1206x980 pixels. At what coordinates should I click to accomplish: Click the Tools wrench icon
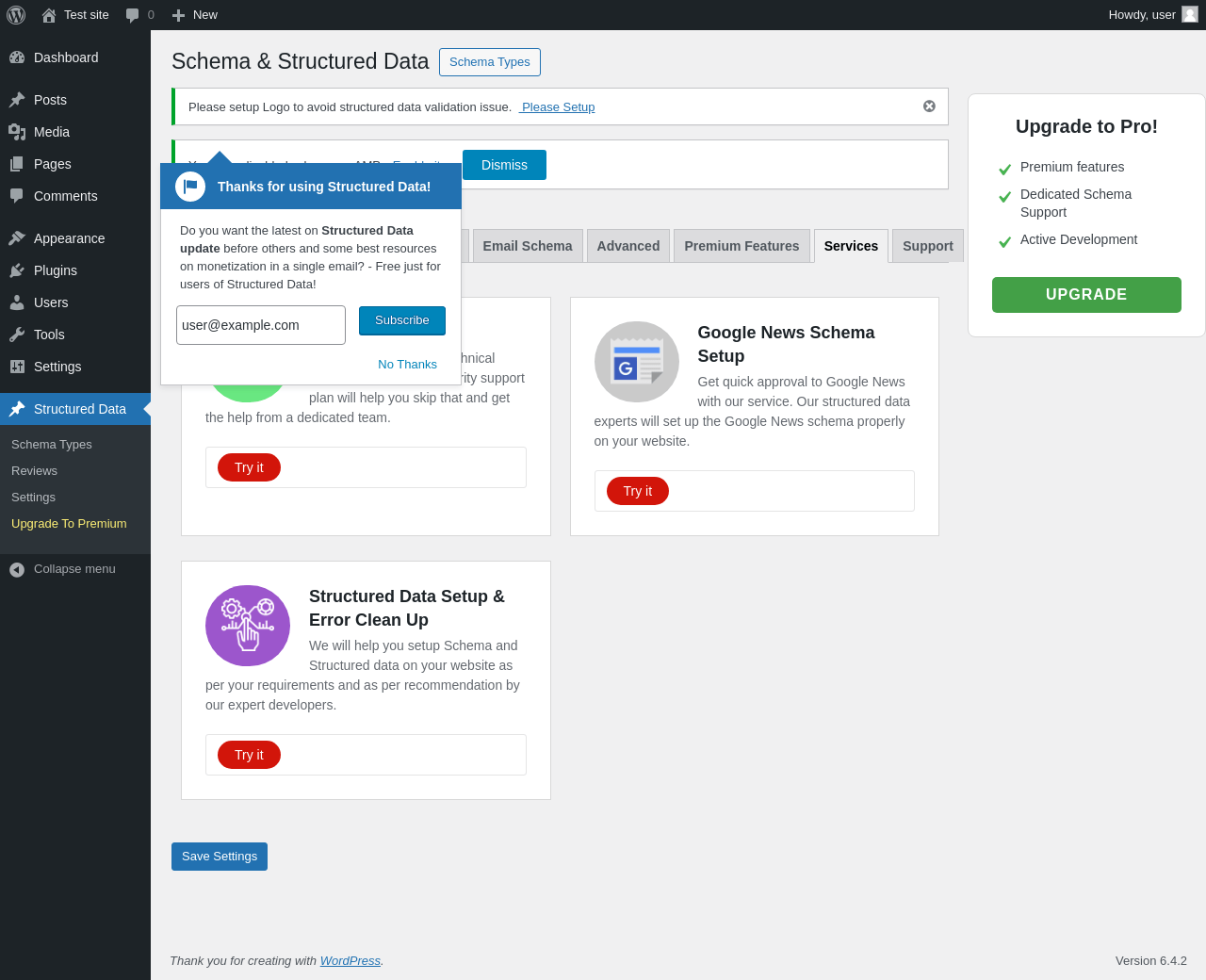(17, 335)
